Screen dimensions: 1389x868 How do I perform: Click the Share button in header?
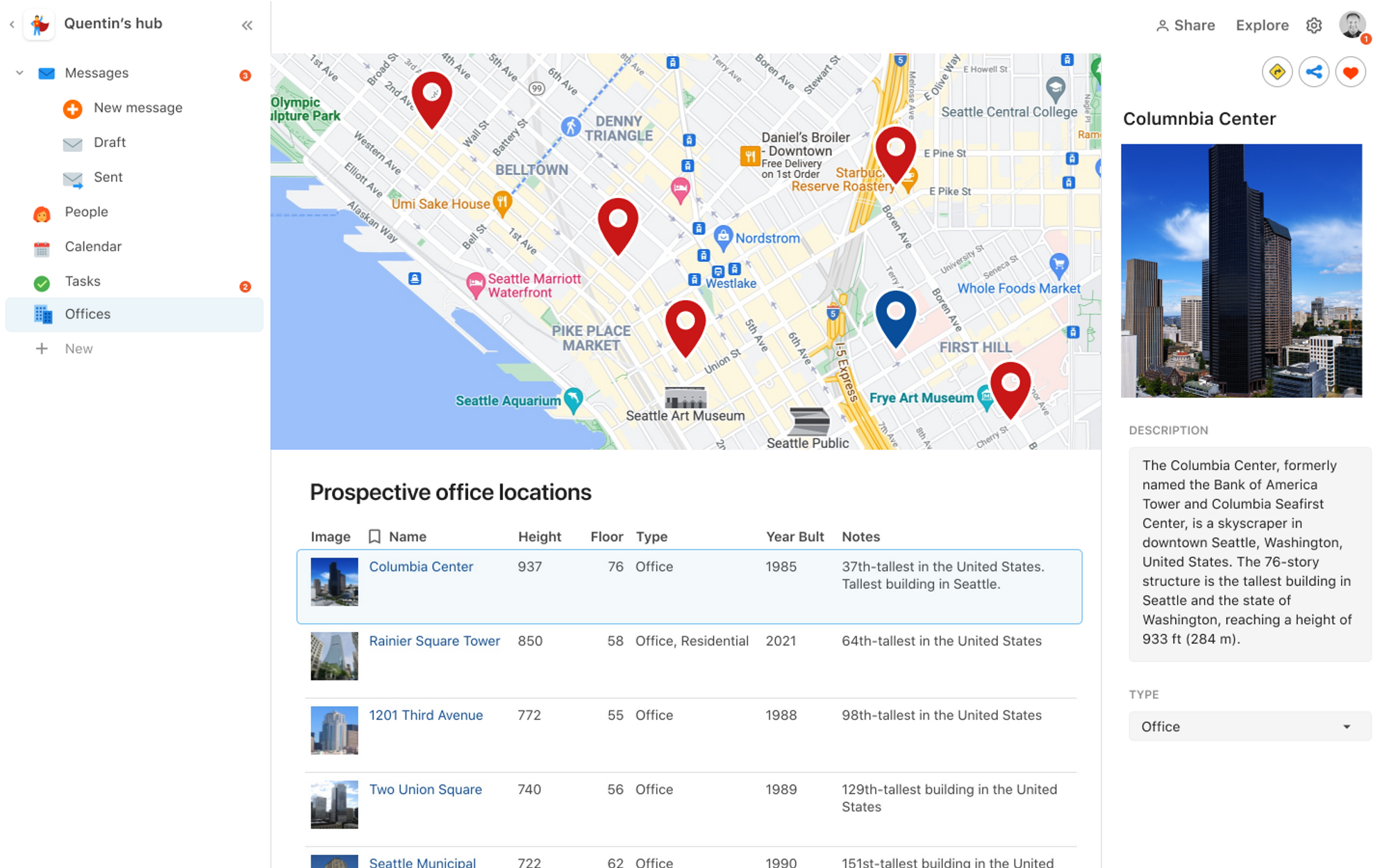point(1185,26)
